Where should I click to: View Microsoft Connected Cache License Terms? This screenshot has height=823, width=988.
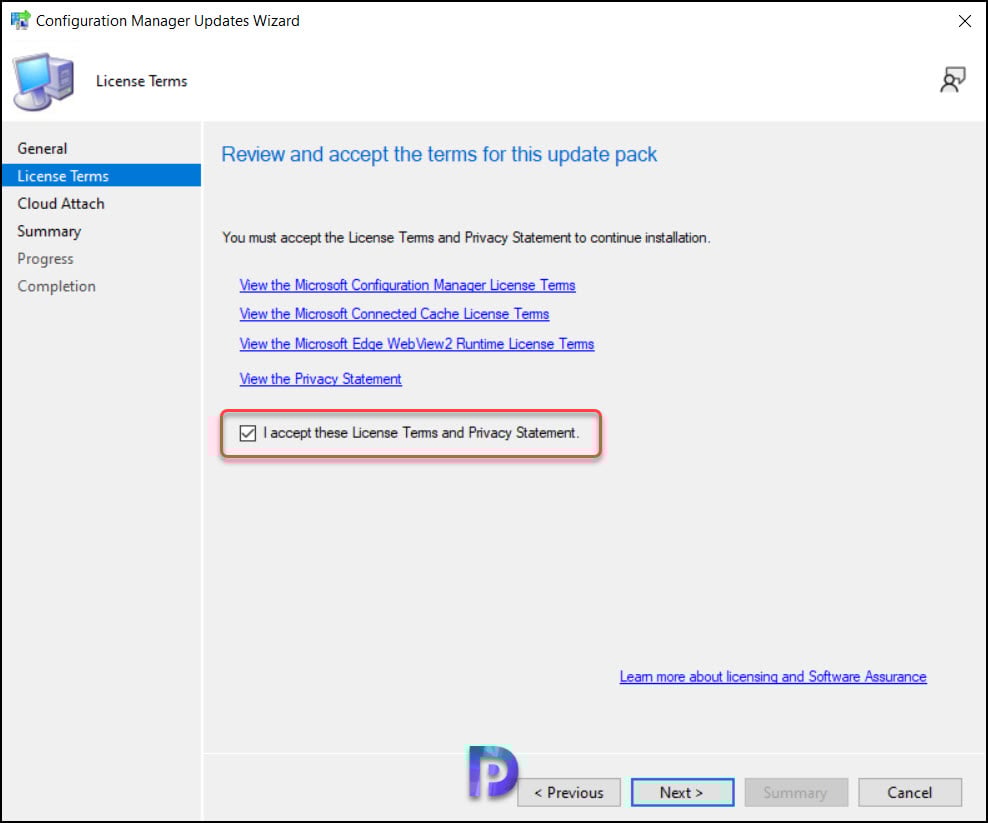coord(394,314)
